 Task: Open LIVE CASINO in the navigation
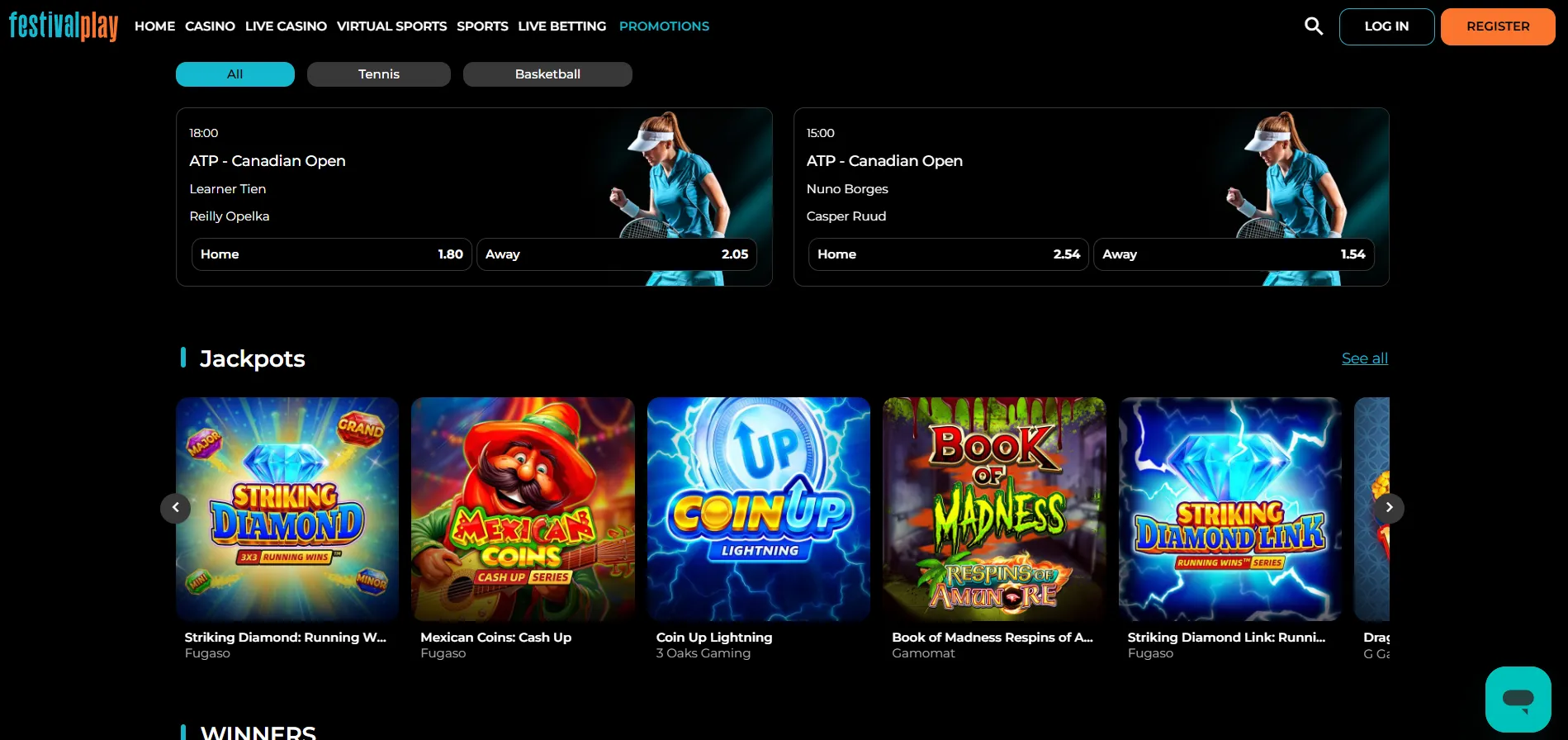coord(286,26)
